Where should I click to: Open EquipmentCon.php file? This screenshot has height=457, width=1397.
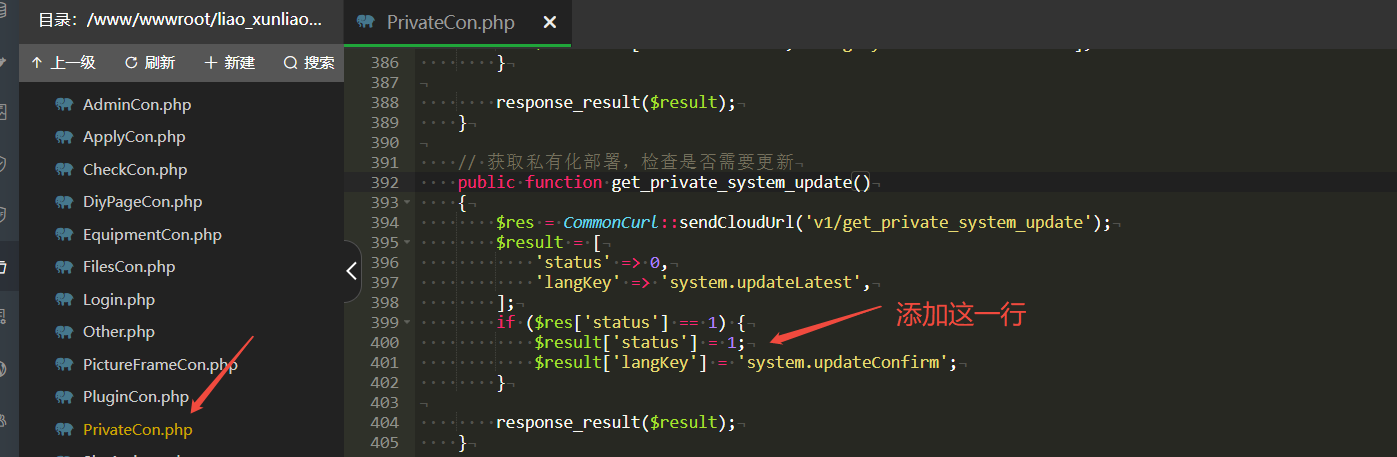[x=152, y=235]
